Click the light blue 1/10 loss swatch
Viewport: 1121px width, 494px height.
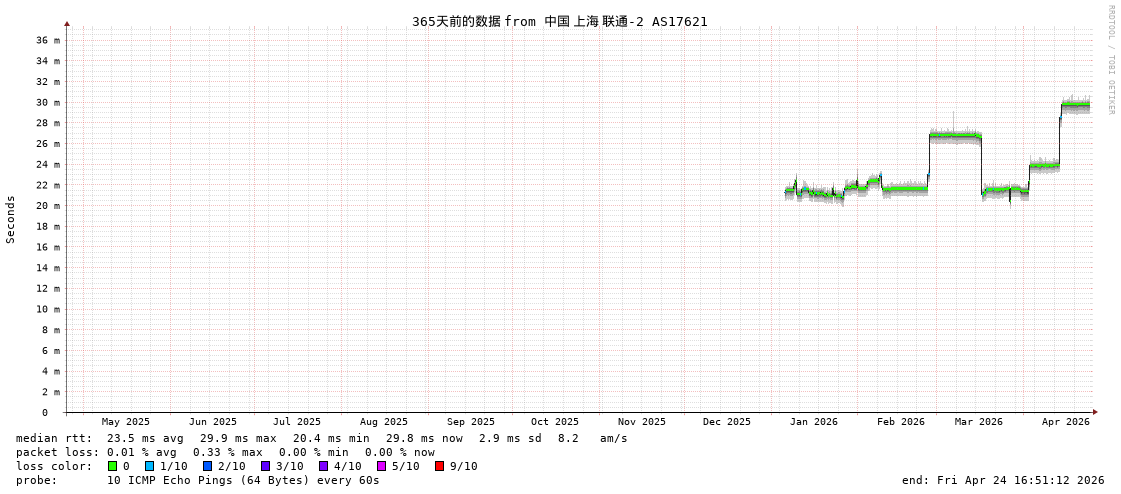point(149,466)
